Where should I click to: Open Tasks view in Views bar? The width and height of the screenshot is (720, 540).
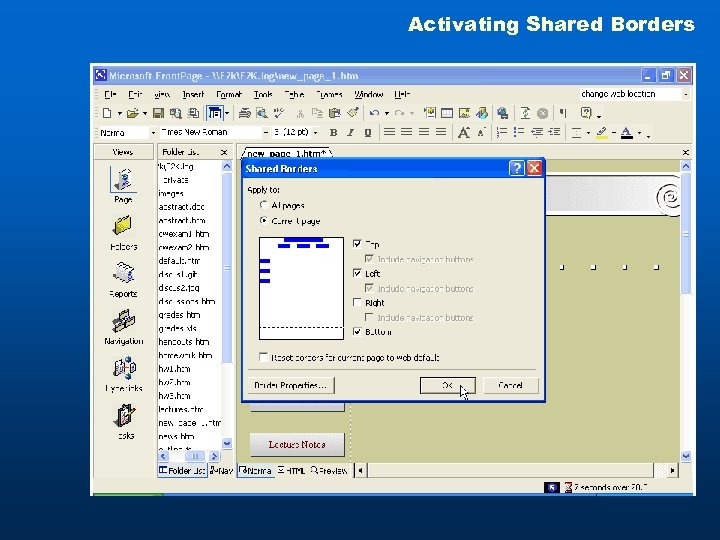125,422
